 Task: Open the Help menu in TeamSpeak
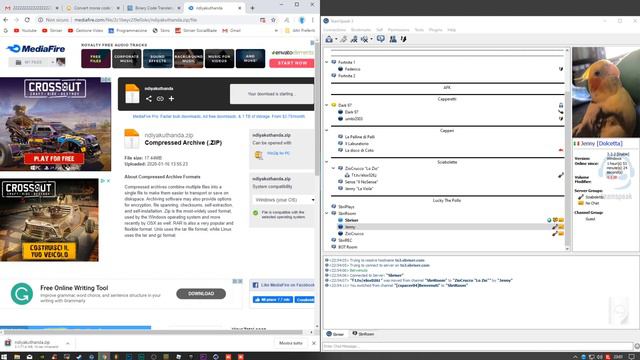tap(451, 30)
